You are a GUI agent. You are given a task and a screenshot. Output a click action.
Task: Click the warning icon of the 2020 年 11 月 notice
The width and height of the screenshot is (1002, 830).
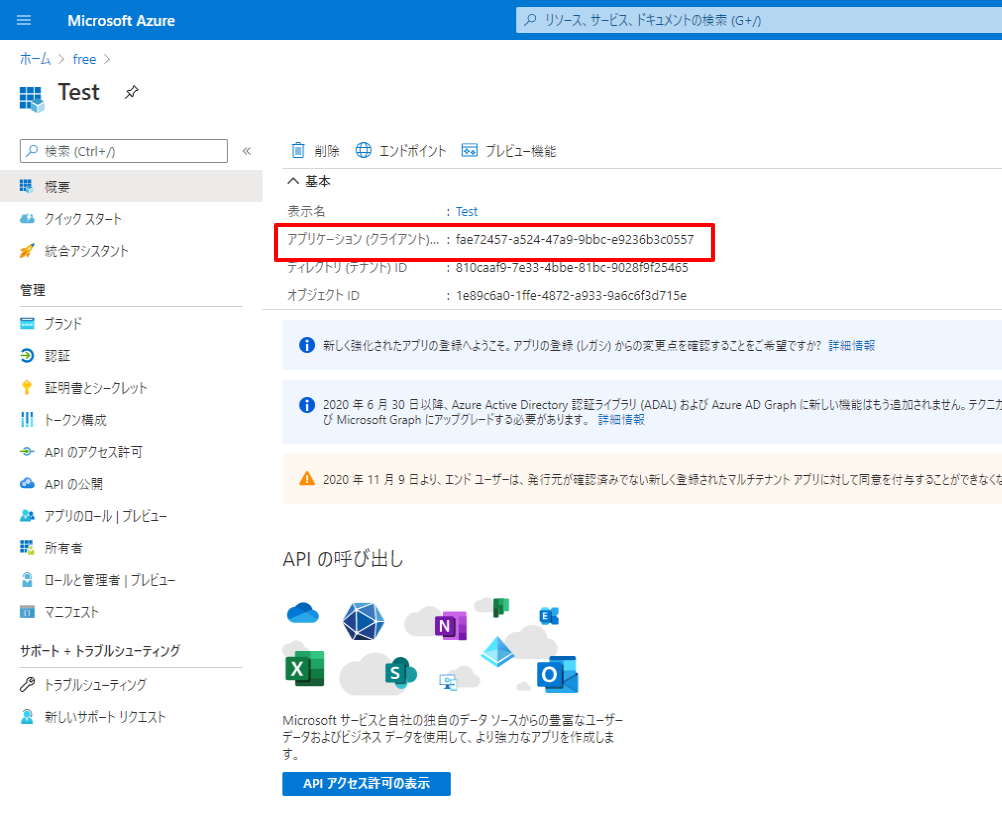(x=307, y=479)
